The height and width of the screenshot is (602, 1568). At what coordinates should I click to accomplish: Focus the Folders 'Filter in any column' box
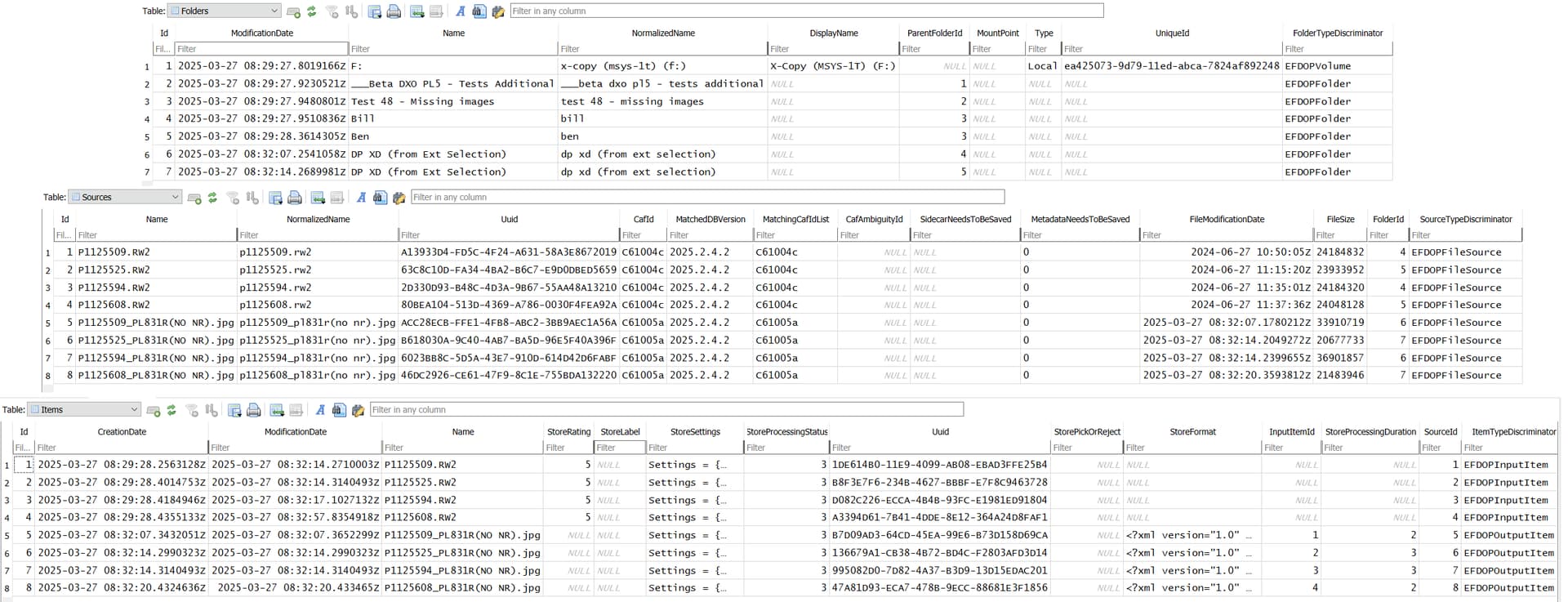(x=806, y=11)
